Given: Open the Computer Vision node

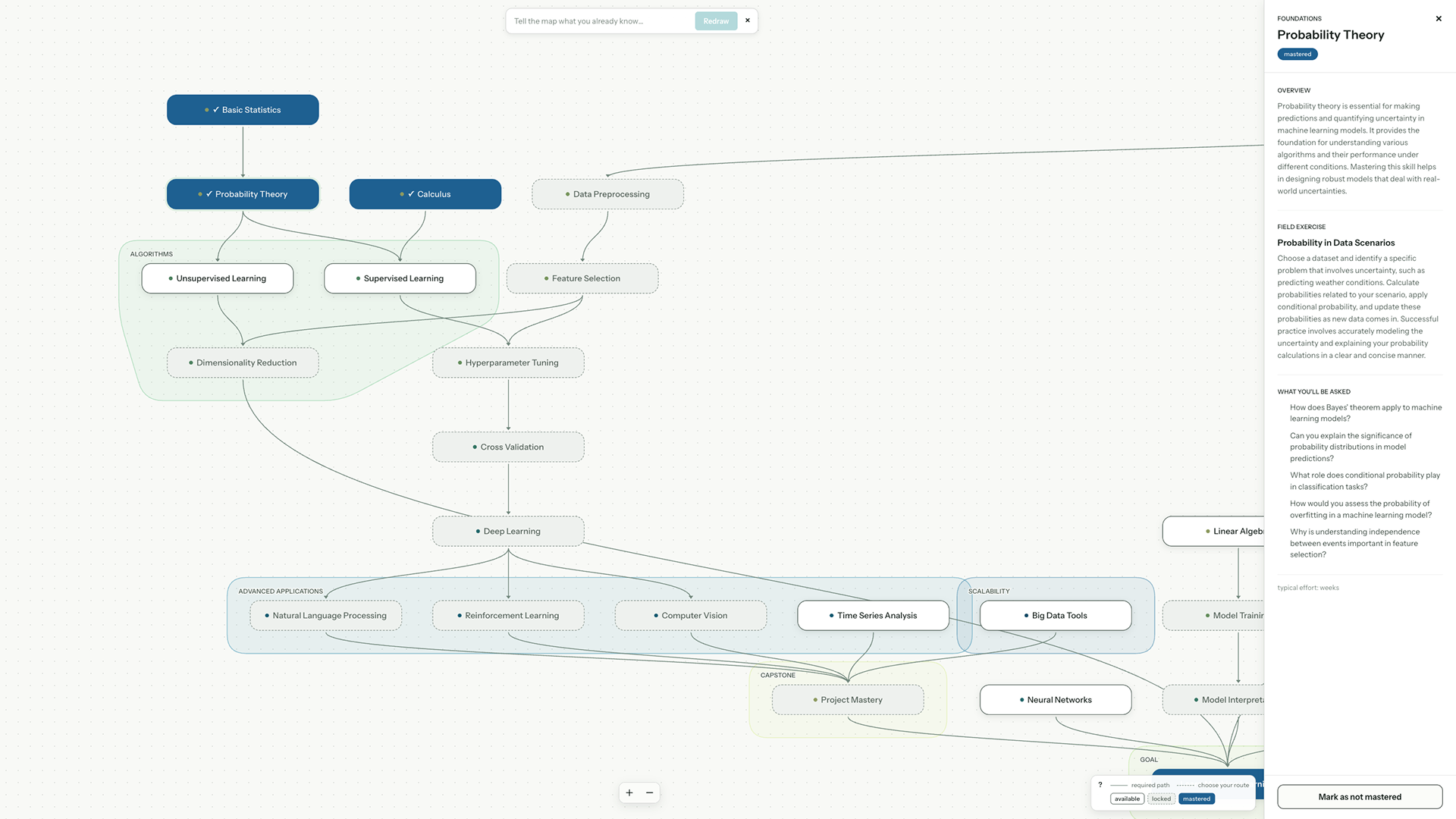Looking at the screenshot, I should 691,616.
